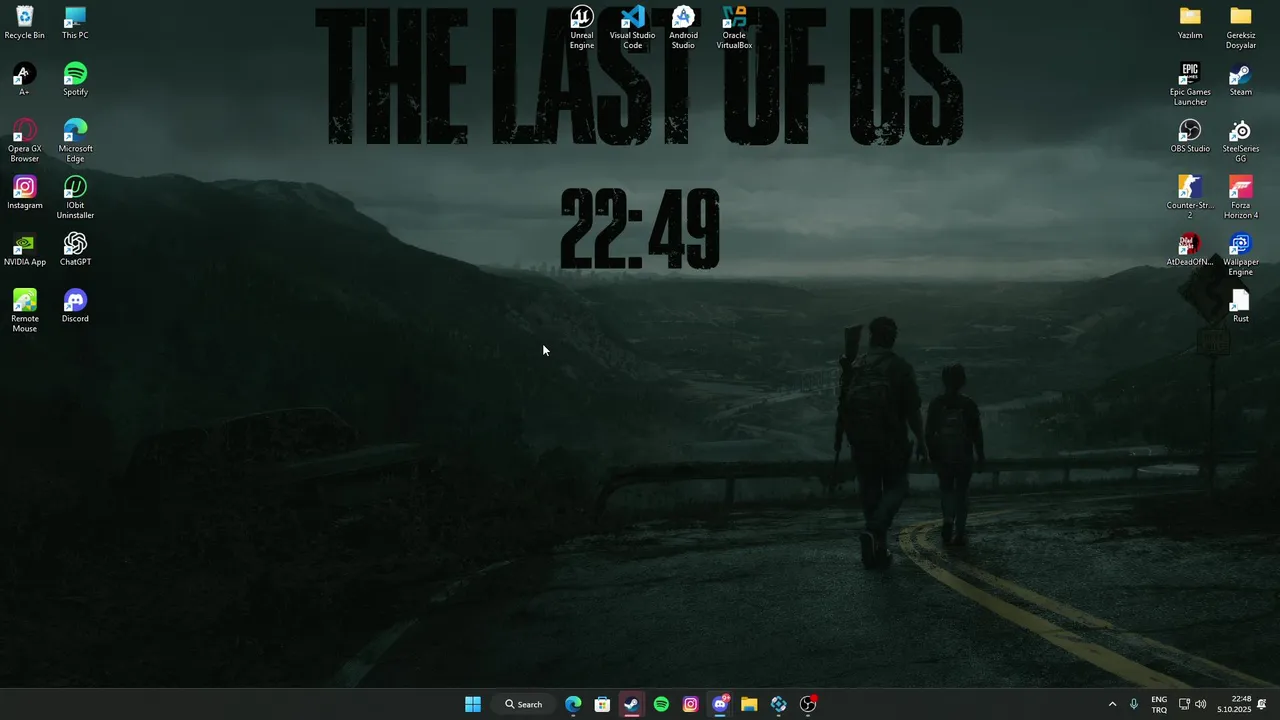This screenshot has width=1280, height=720.
Task: Open the volume speaker icon
Action: (1200, 704)
